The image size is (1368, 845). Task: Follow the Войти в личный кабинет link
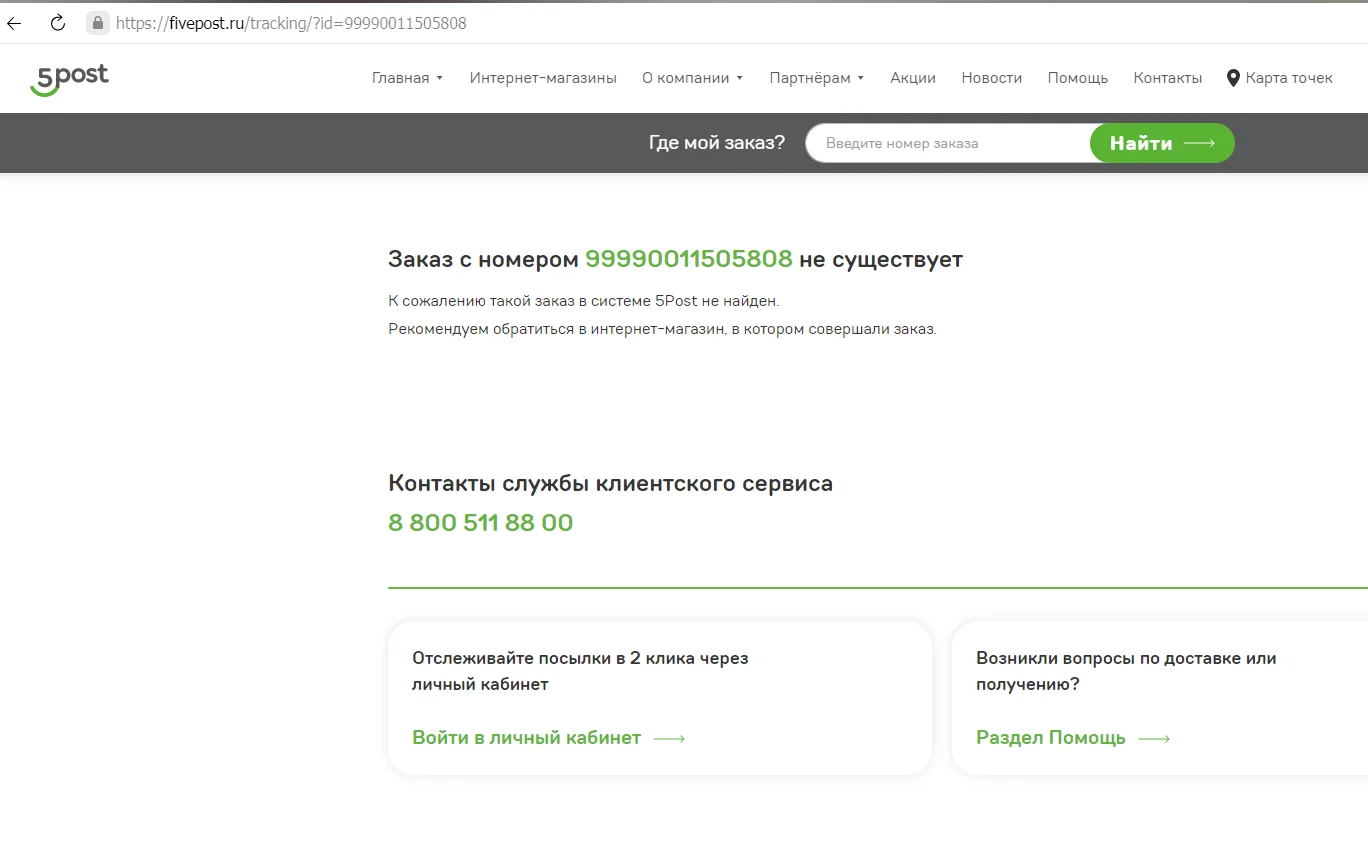point(548,738)
